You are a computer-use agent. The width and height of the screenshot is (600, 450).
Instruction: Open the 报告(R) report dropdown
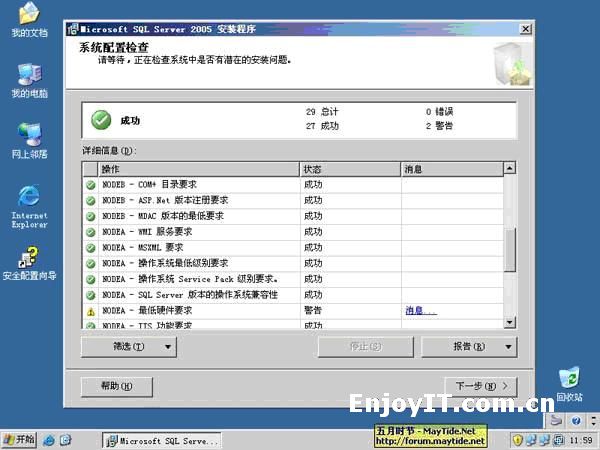469,347
